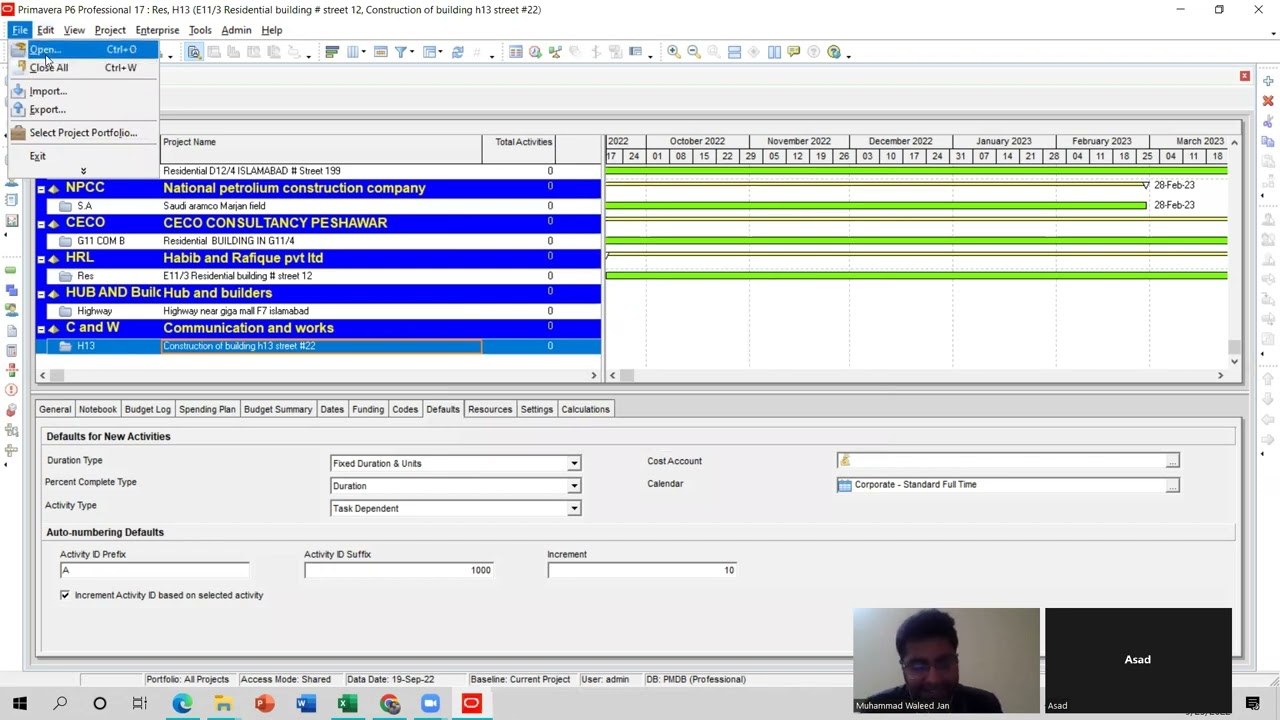Collapse the HRL group
The height and width of the screenshot is (720, 1280).
(x=41, y=258)
